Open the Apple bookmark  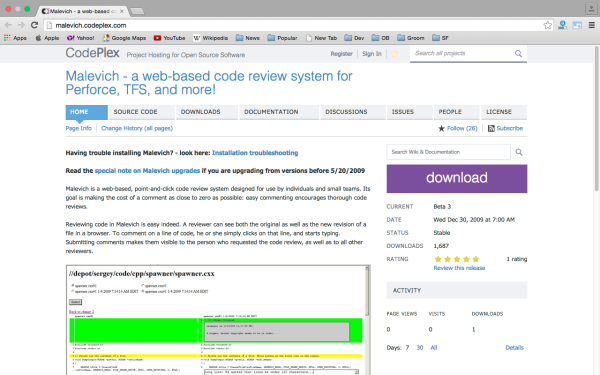tap(47, 38)
